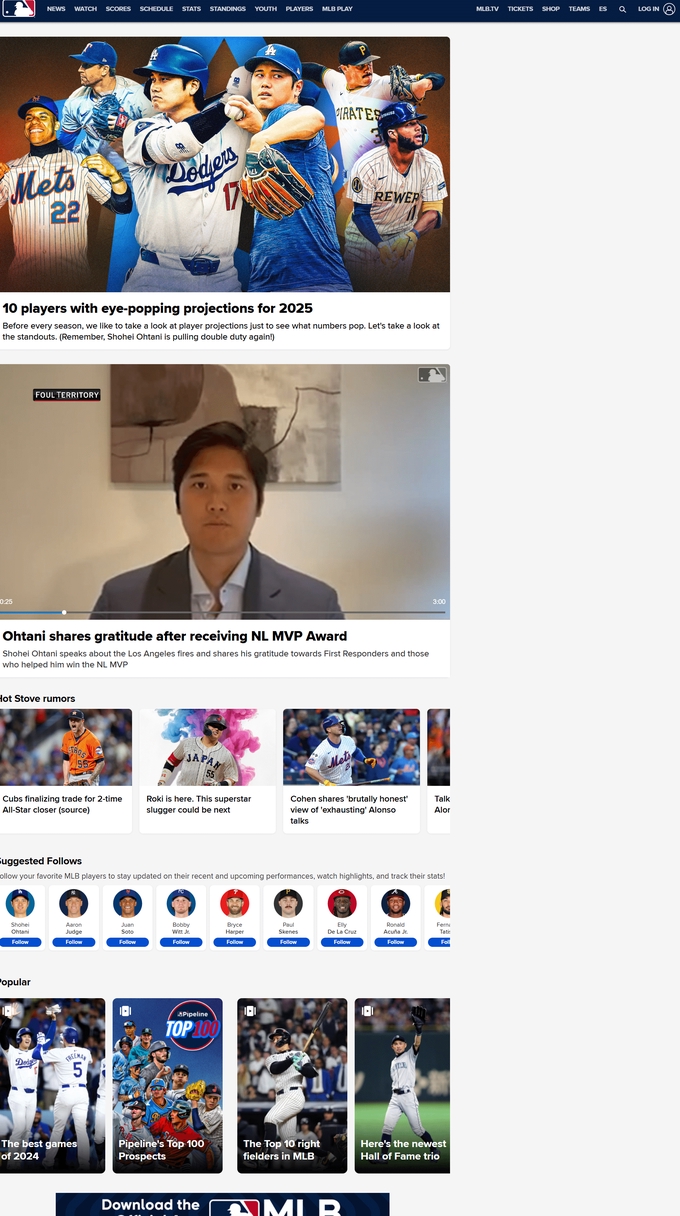Play the Ohtani MVP gratitude video
This screenshot has height=1216, width=680.
[225, 491]
